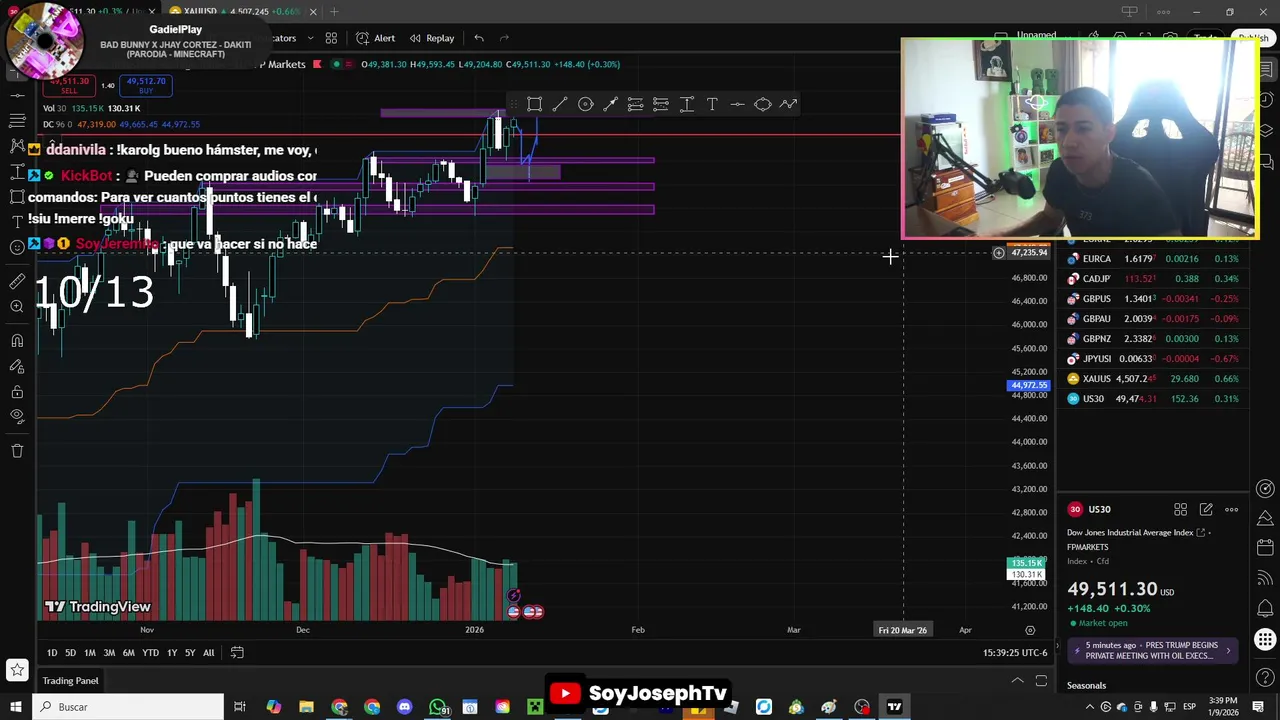Toggle magnet mode in left sidebar
The width and height of the screenshot is (1280, 720).
click(x=17, y=341)
